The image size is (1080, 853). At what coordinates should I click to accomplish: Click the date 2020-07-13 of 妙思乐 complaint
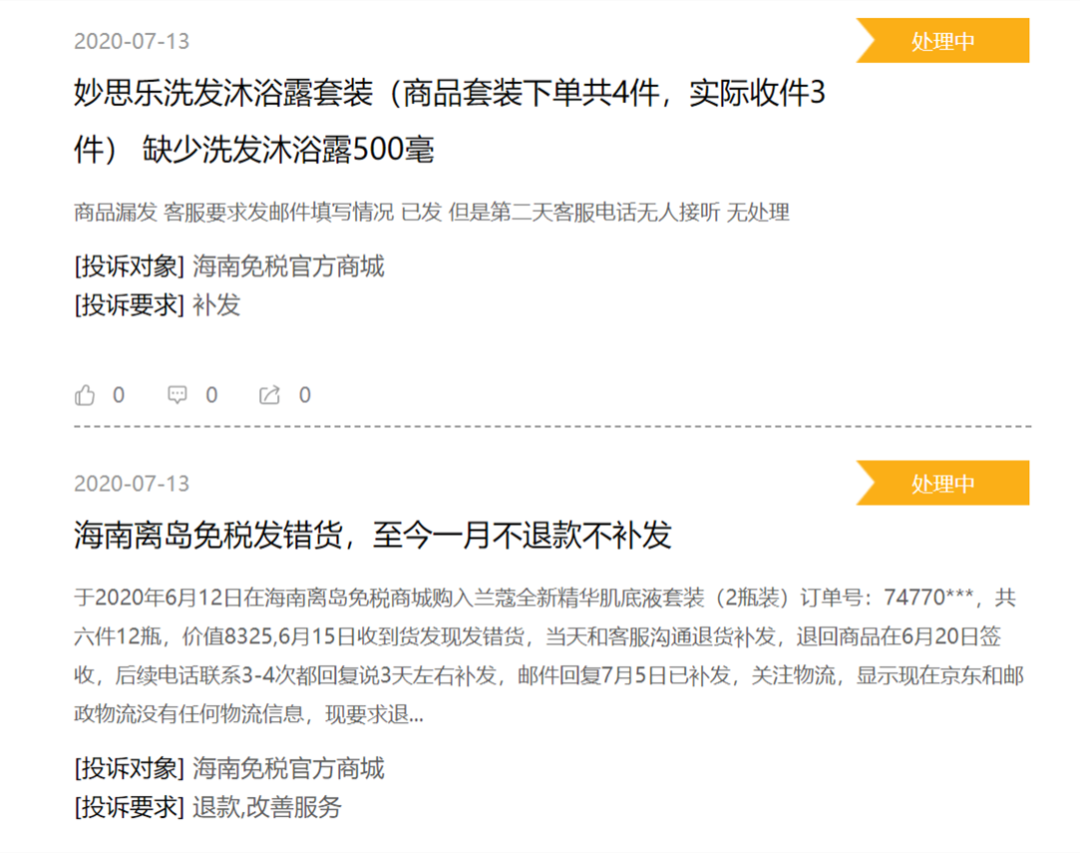point(132,41)
